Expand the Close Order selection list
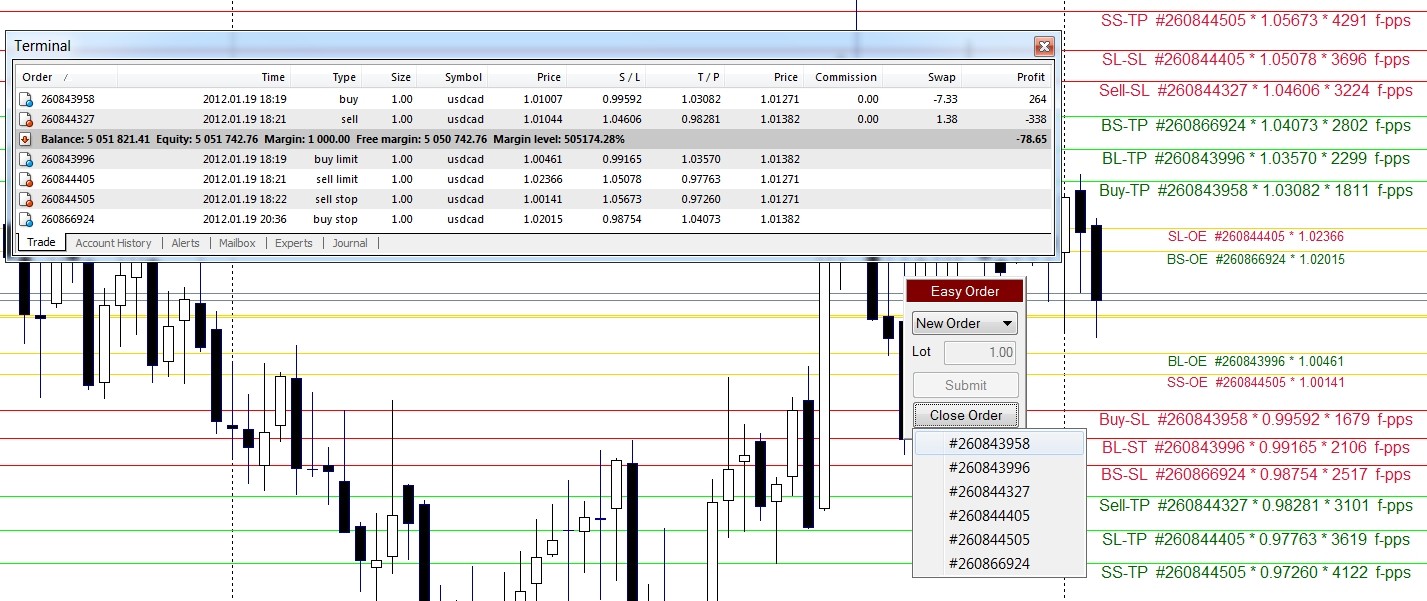The height and width of the screenshot is (601, 1427). coord(964,415)
